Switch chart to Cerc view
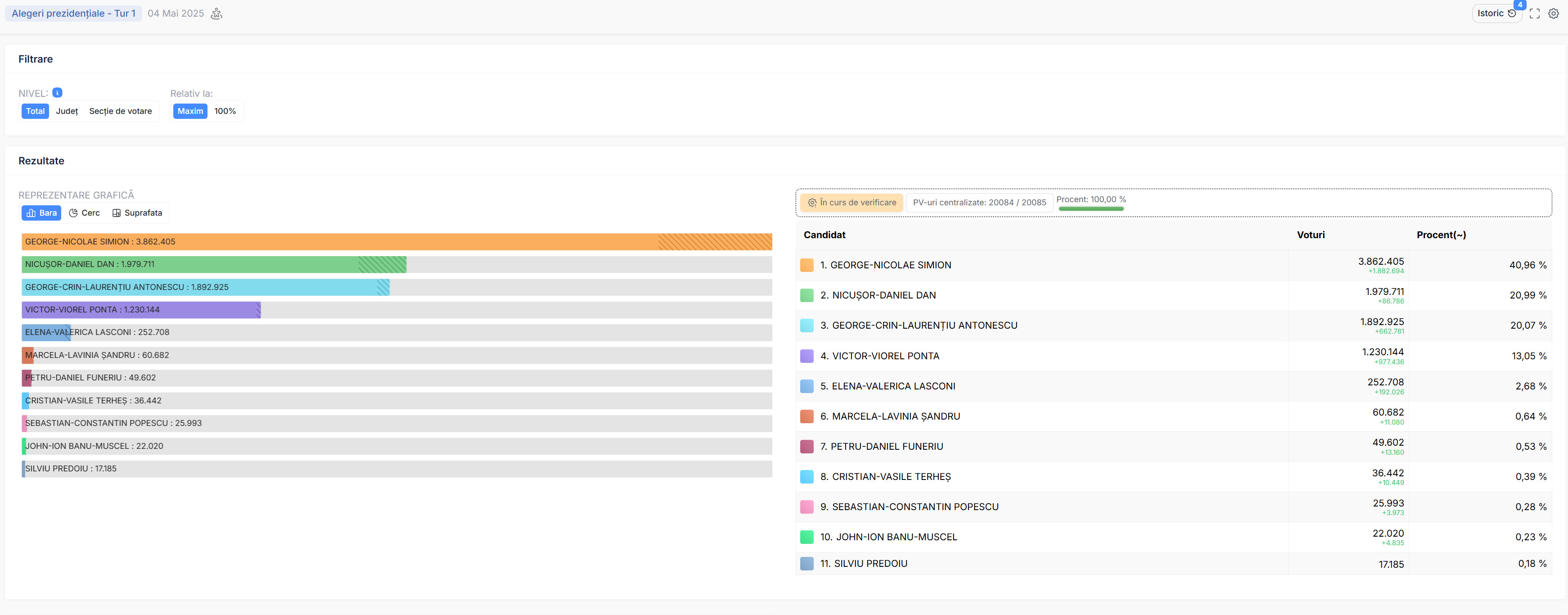The width and height of the screenshot is (1568, 615). click(85, 213)
